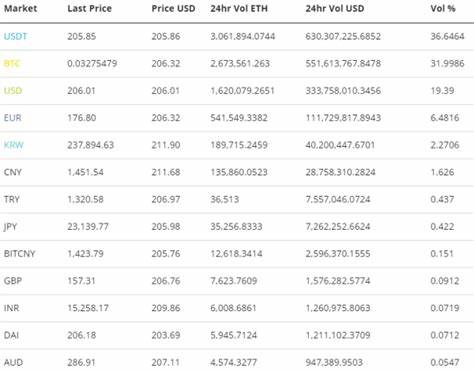The width and height of the screenshot is (474, 372).
Task: Select the GBP market row label
Action: click(x=13, y=281)
